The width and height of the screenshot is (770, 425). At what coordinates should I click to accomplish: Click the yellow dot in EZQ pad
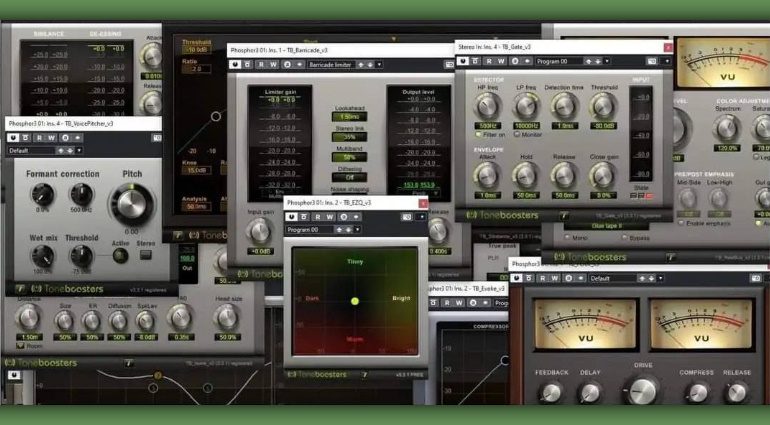click(355, 300)
